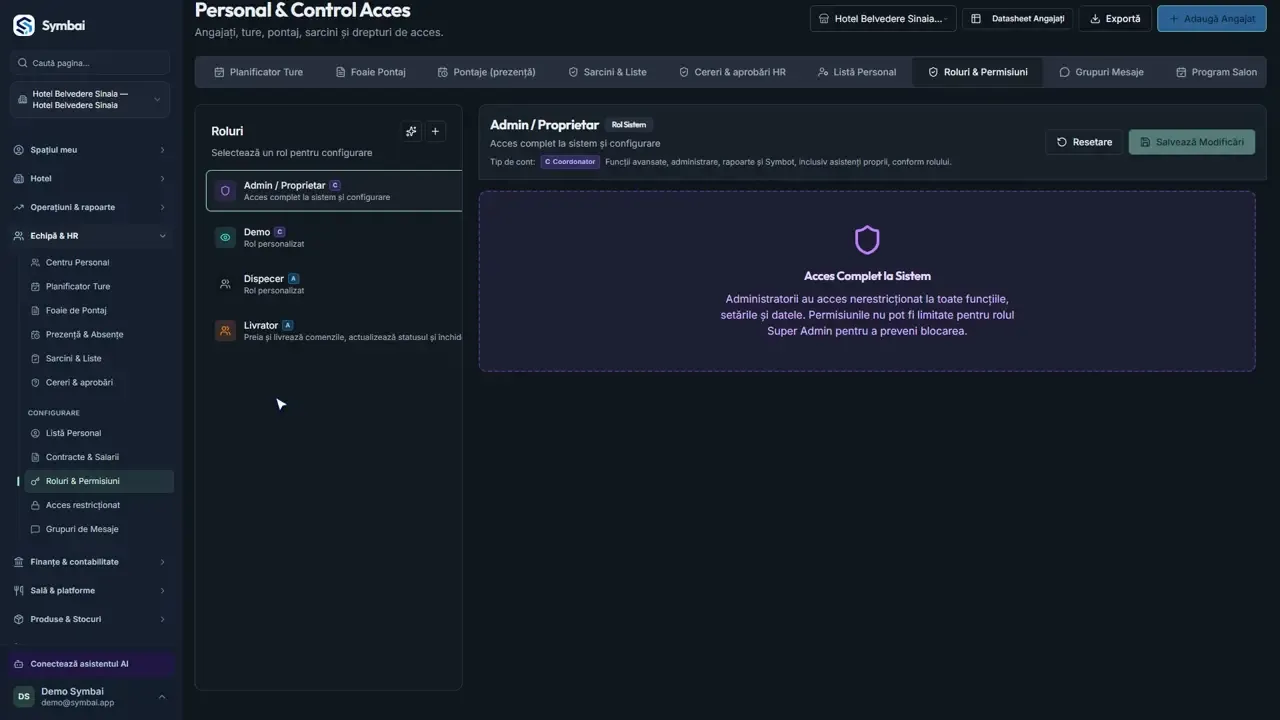The height and width of the screenshot is (720, 1280).
Task: Click the Produse & Stocuri box icon
Action: click(x=19, y=620)
